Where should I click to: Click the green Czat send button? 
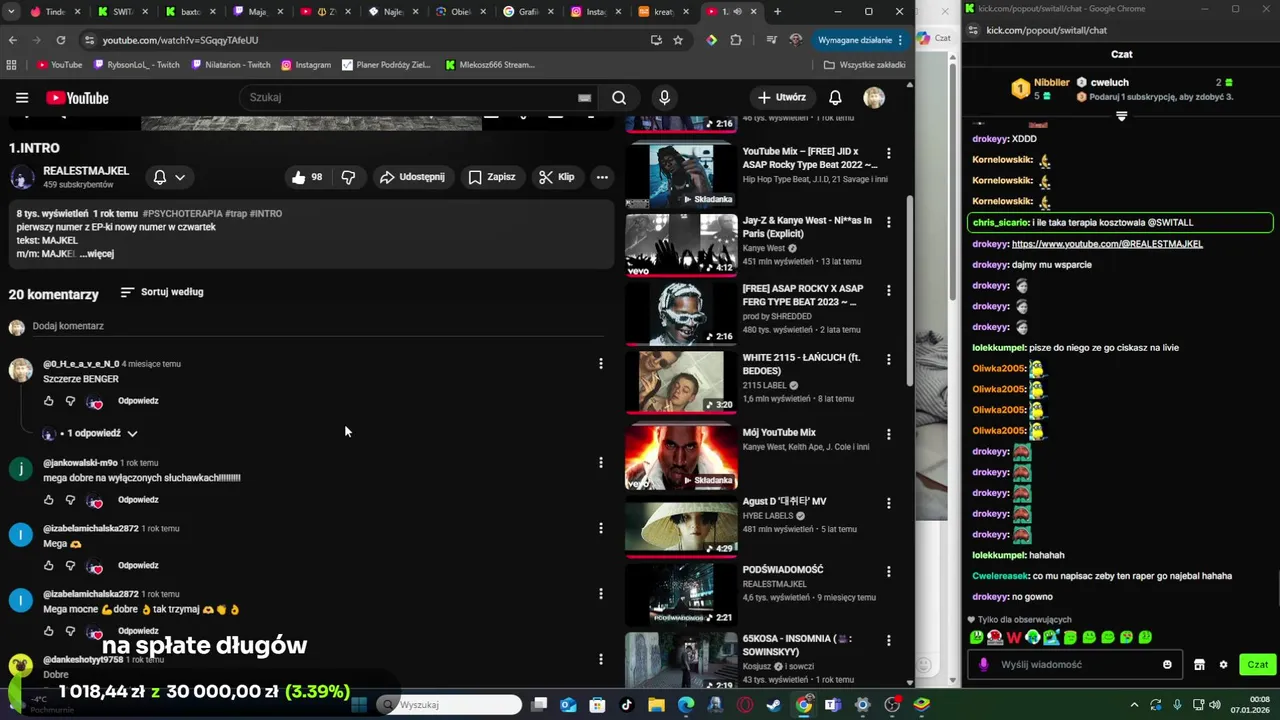pyautogui.click(x=1257, y=664)
